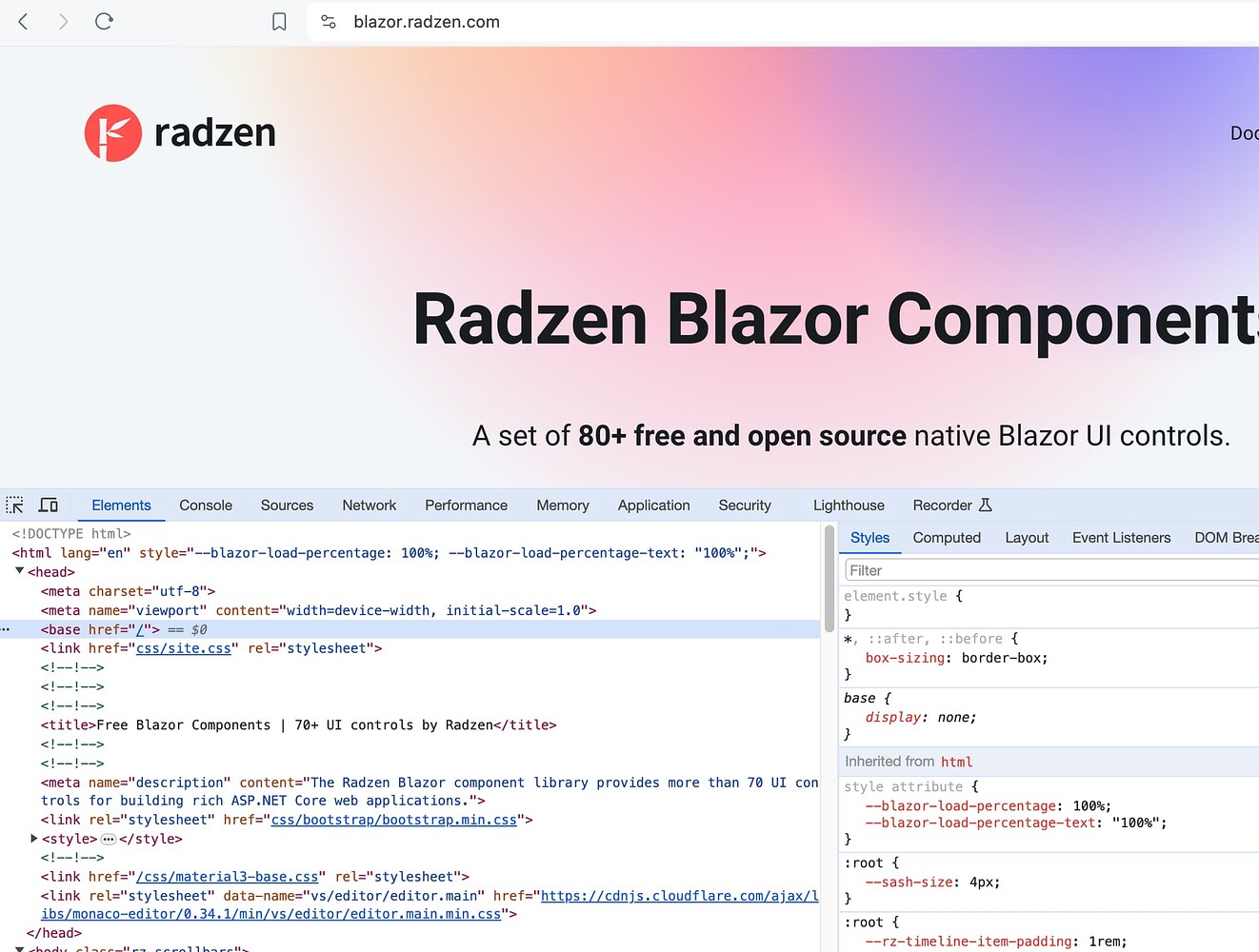The height and width of the screenshot is (952, 1259).
Task: Switch to the Computed styles tab
Action: point(946,538)
